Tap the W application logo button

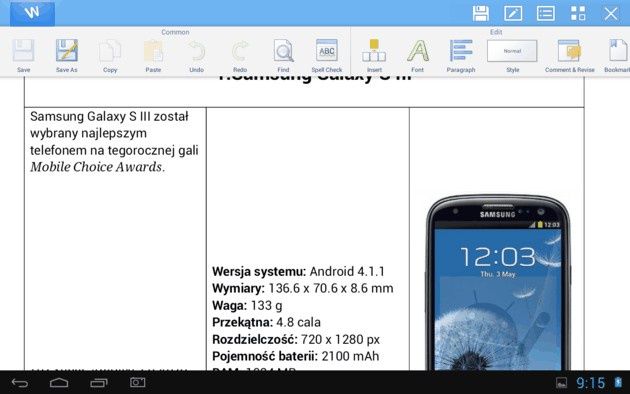coord(32,13)
